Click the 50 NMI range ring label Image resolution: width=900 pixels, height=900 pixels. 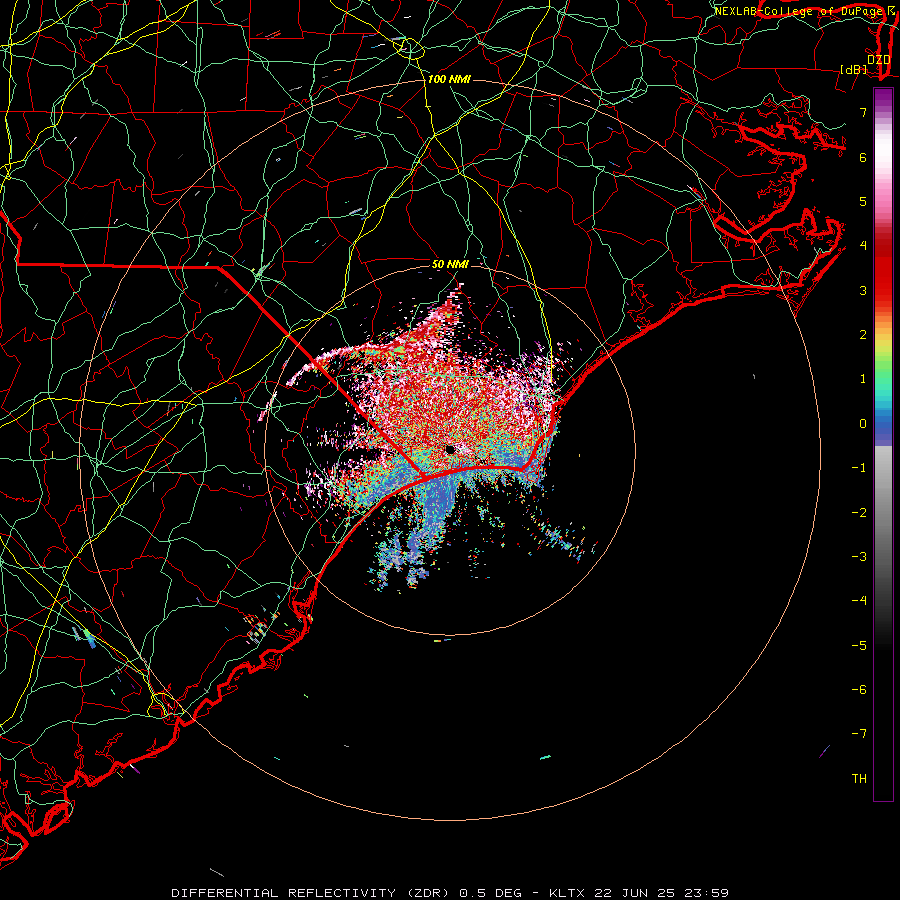pyautogui.click(x=450, y=264)
